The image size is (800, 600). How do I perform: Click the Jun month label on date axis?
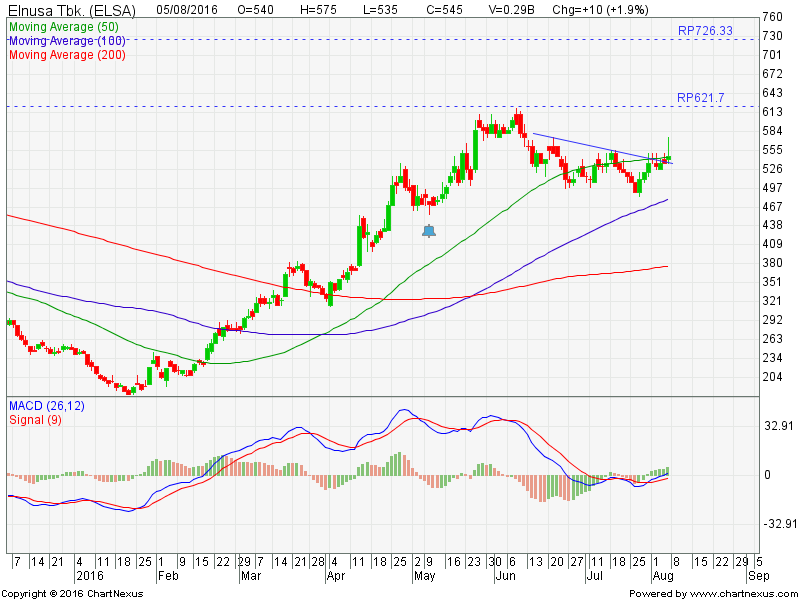(506, 576)
